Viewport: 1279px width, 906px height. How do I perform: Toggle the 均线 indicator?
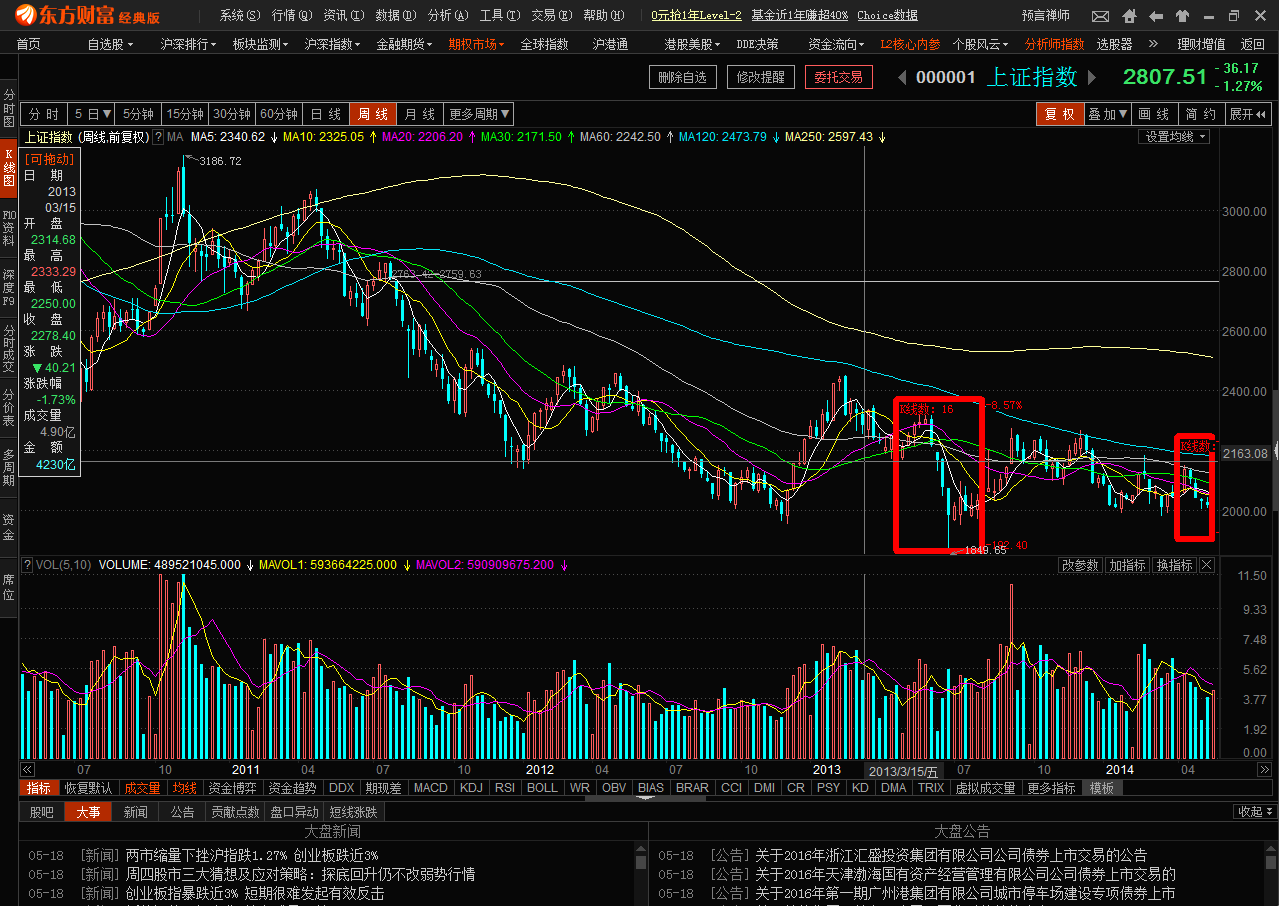185,788
